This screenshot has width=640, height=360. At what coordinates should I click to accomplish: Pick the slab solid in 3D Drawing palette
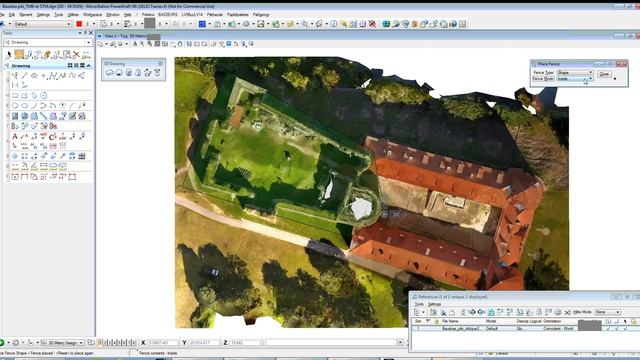click(x=109, y=73)
